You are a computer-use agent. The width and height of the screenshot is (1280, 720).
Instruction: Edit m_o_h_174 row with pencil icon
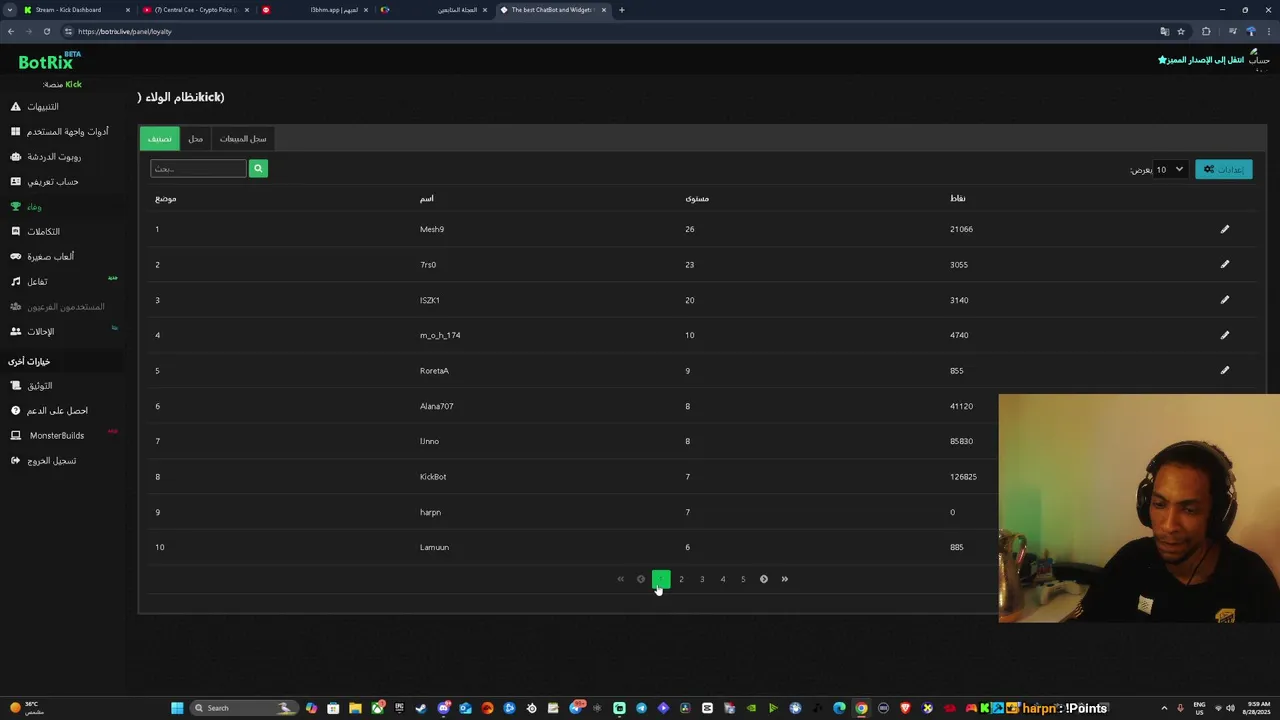pyautogui.click(x=1224, y=335)
